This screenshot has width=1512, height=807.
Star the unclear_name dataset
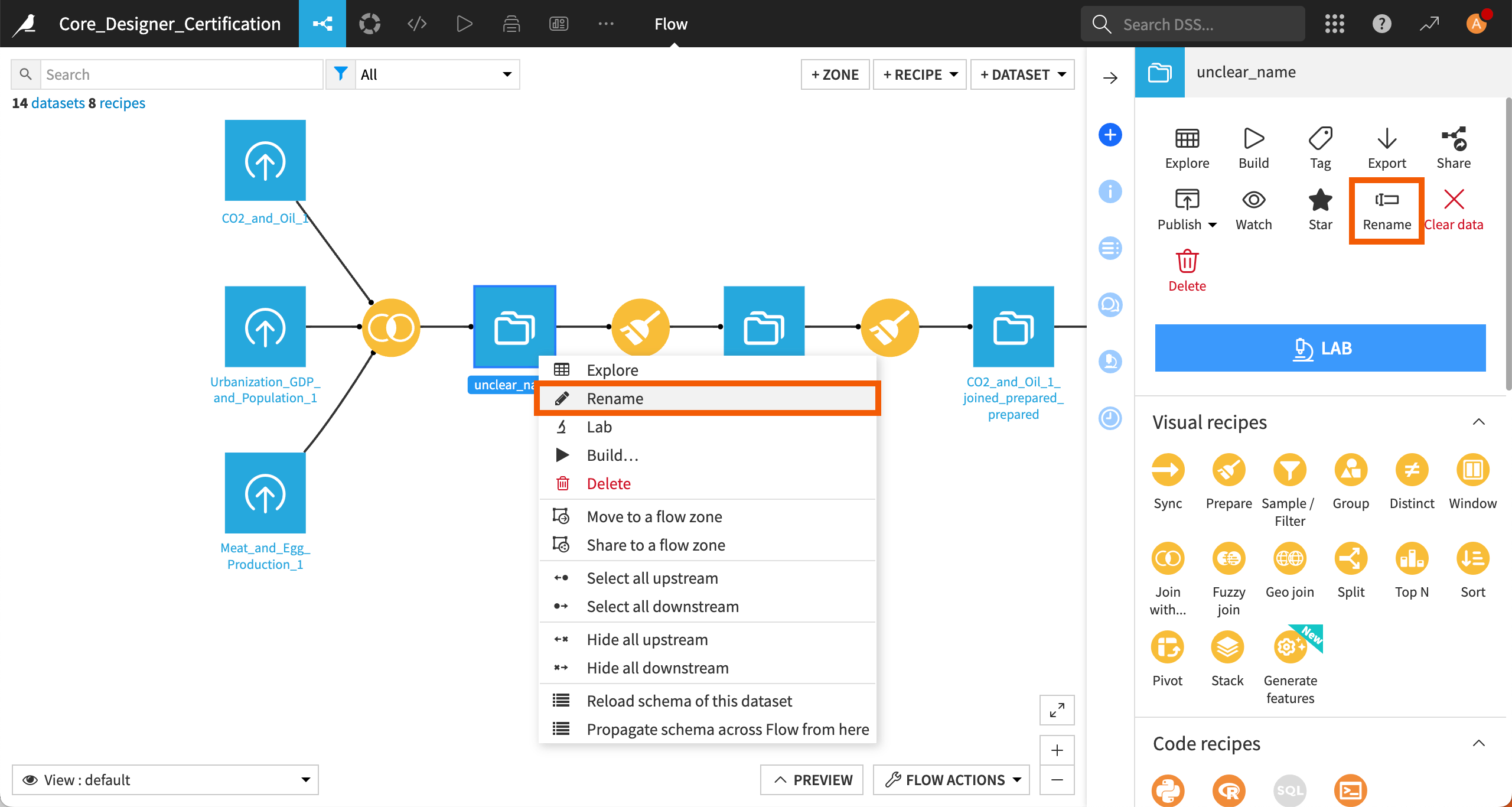1320,201
